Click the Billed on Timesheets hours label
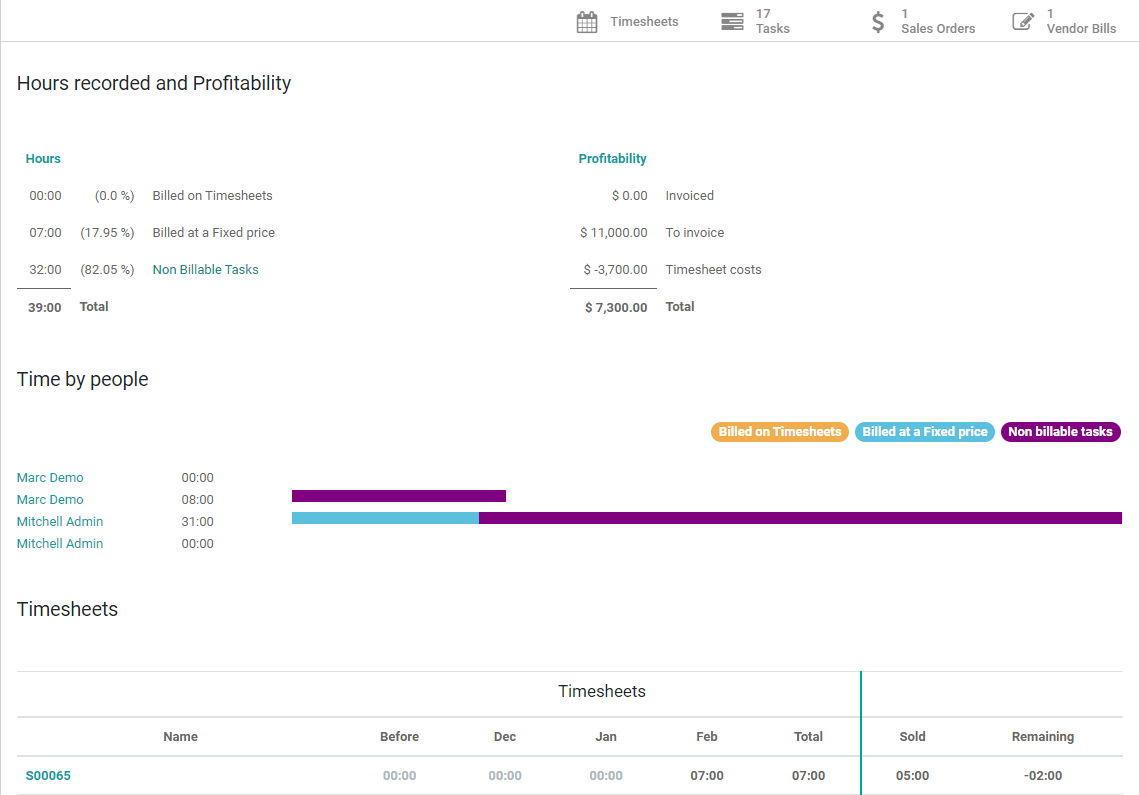1139x795 pixels. pos(212,195)
